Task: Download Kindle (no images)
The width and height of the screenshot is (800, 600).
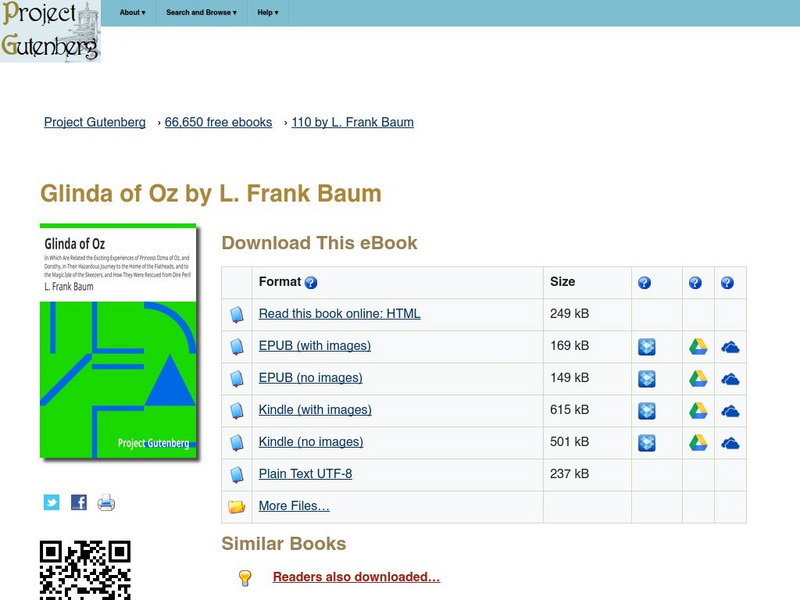Action: pos(311,442)
